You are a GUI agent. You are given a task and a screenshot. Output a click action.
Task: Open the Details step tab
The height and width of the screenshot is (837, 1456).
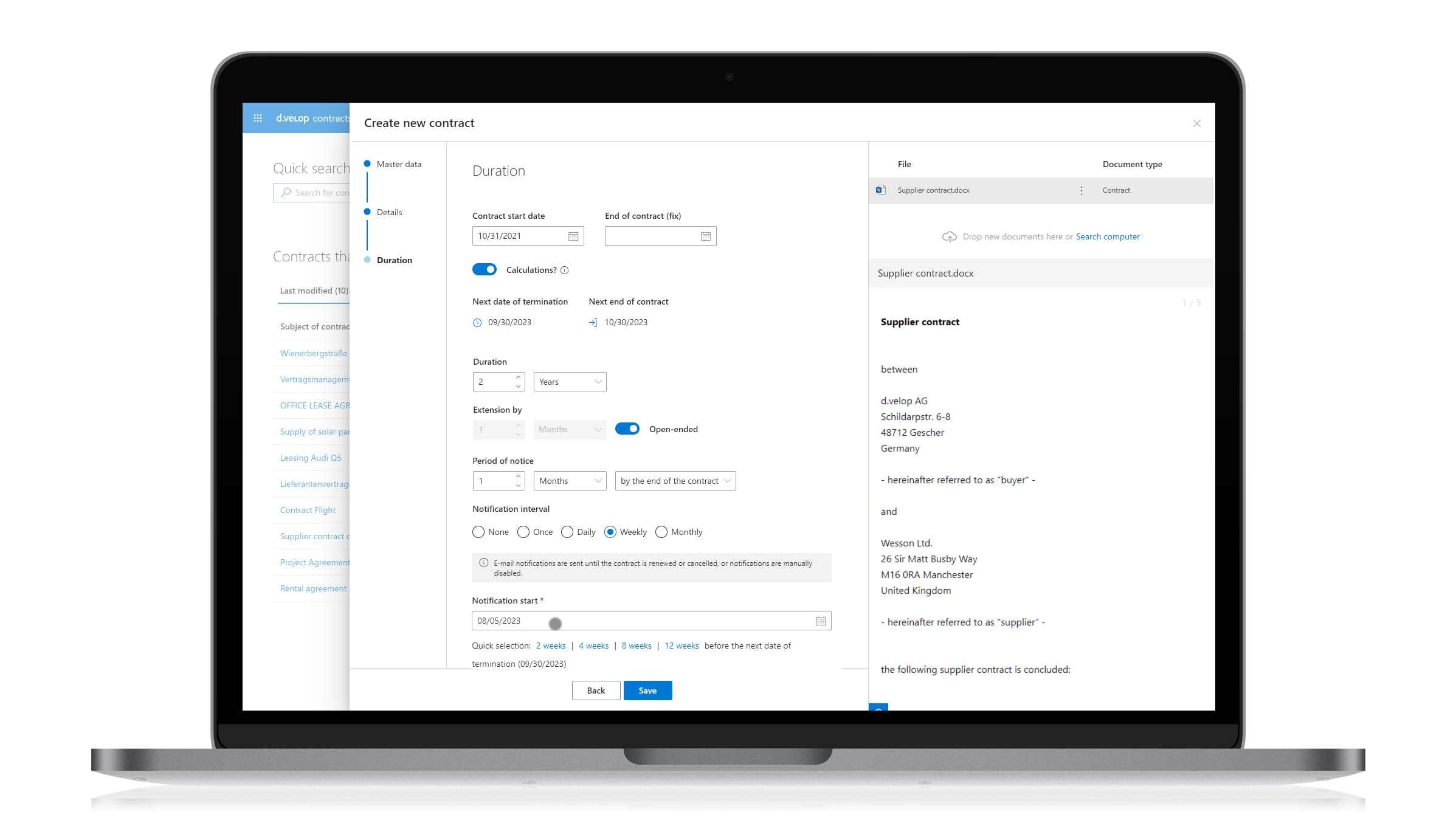coord(390,211)
